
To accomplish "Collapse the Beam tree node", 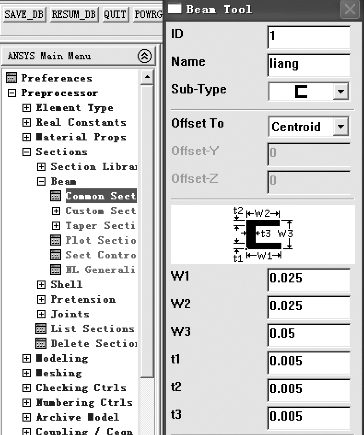I will (x=41, y=181).
